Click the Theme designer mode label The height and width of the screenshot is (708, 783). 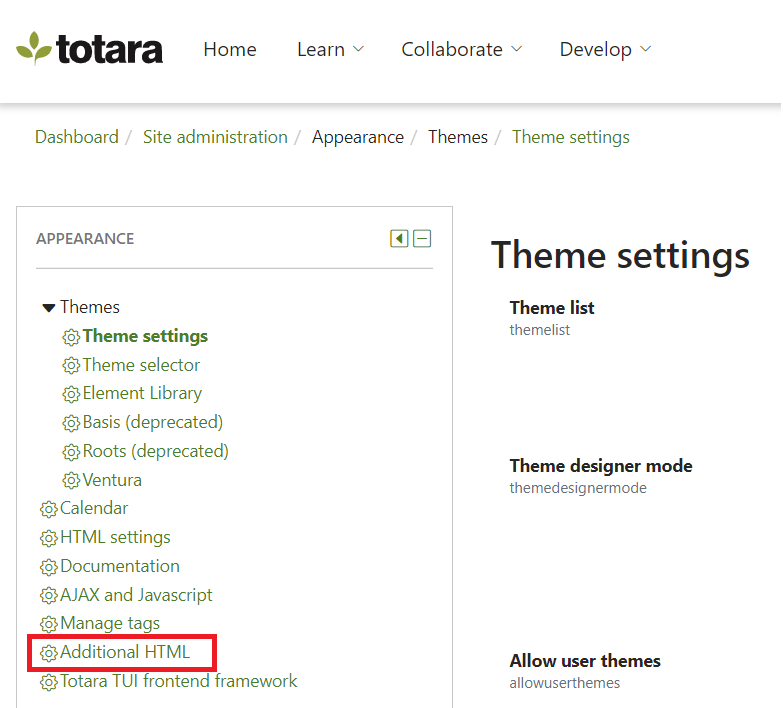tap(601, 466)
